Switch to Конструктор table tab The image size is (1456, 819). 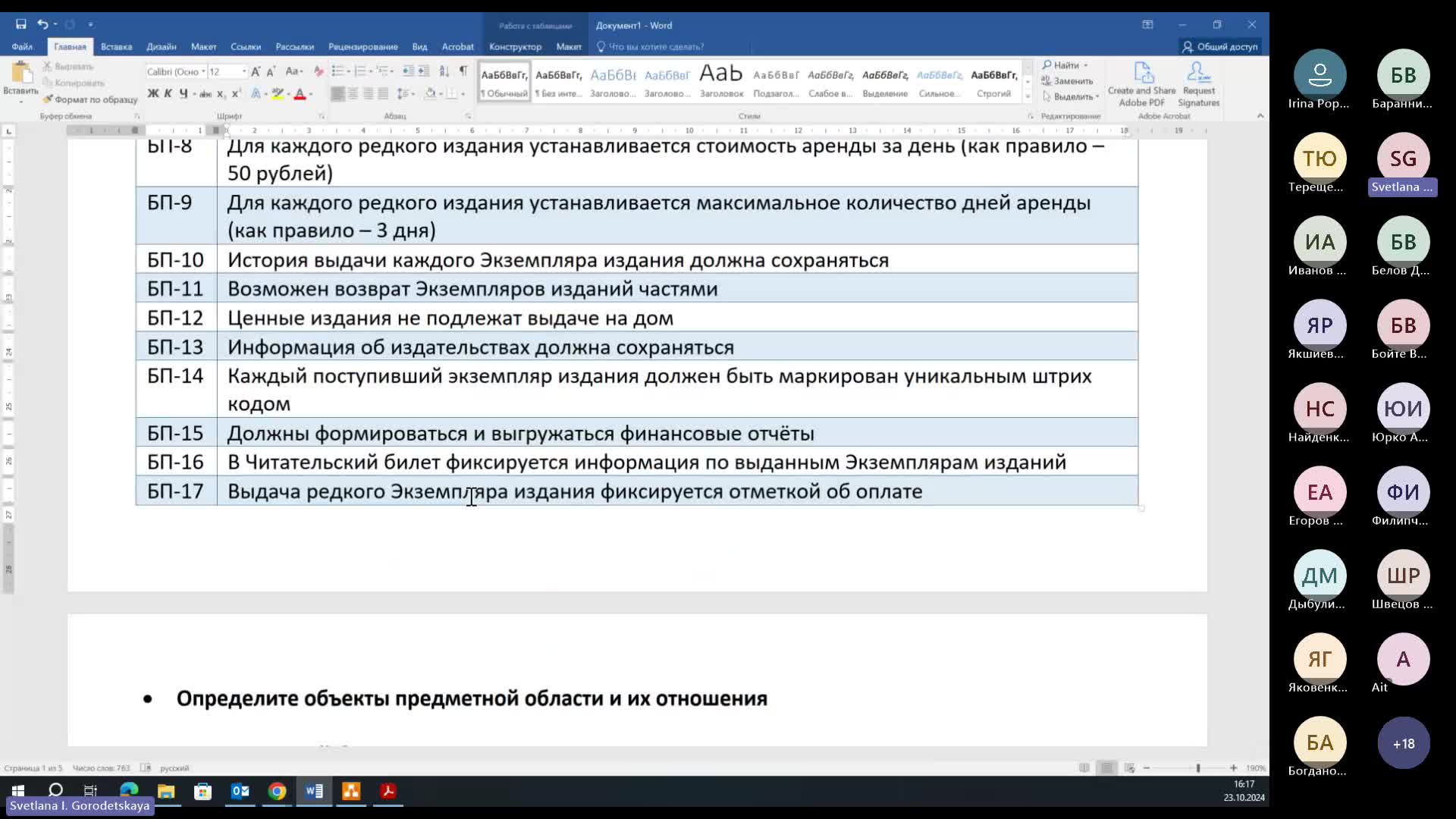tap(515, 46)
